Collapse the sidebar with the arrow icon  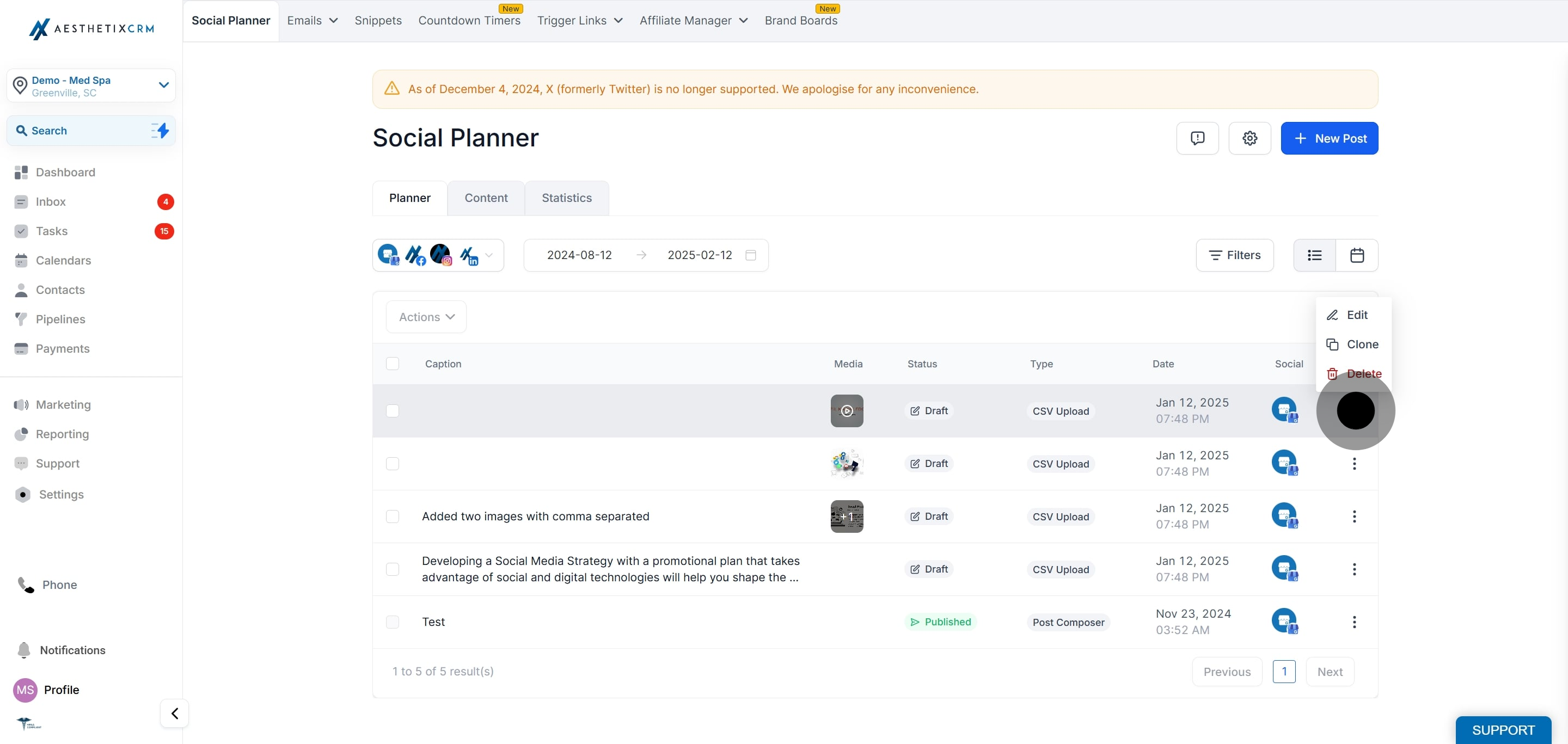point(175,713)
